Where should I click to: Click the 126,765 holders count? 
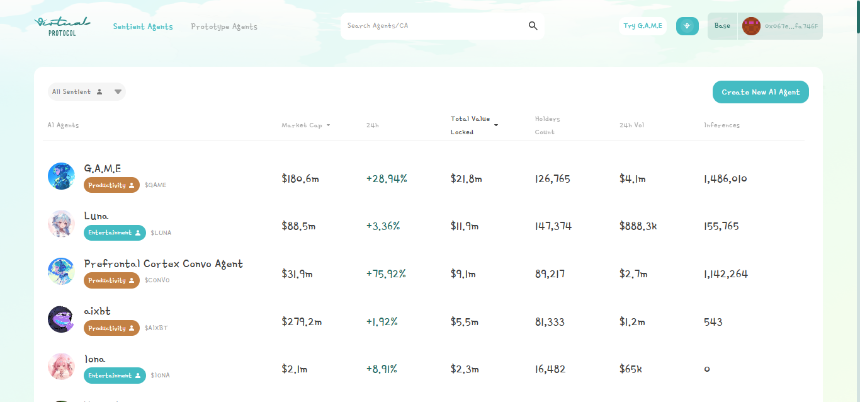point(552,178)
